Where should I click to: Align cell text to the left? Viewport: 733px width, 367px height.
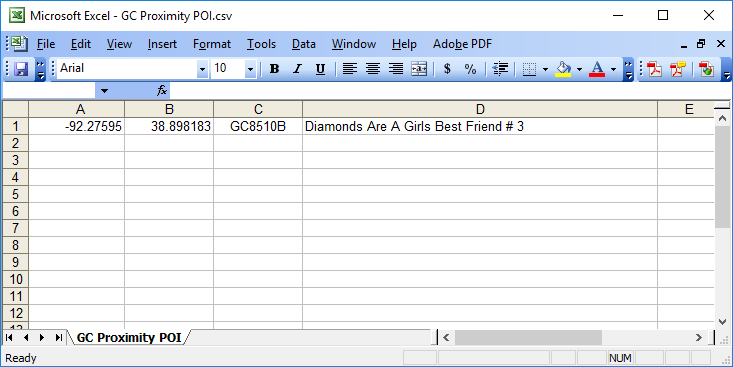pyautogui.click(x=350, y=69)
